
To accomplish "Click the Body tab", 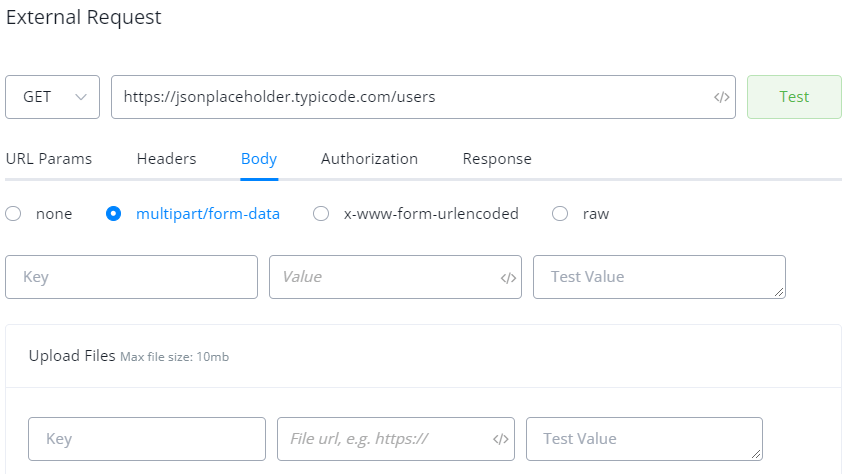I will click(x=259, y=159).
